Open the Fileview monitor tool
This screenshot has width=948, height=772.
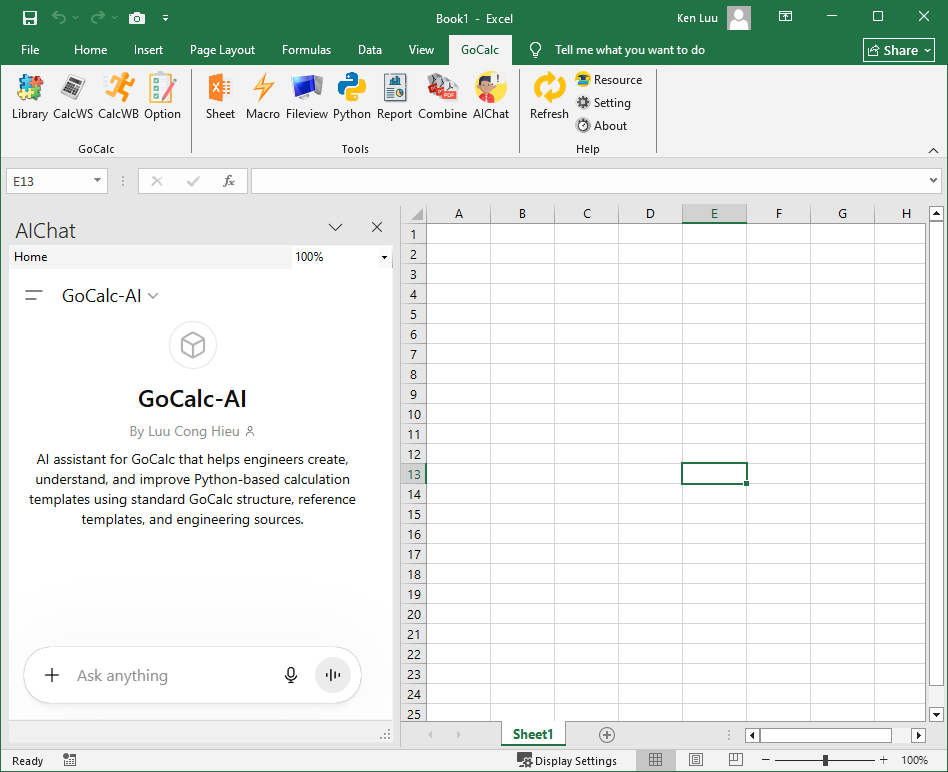point(307,96)
